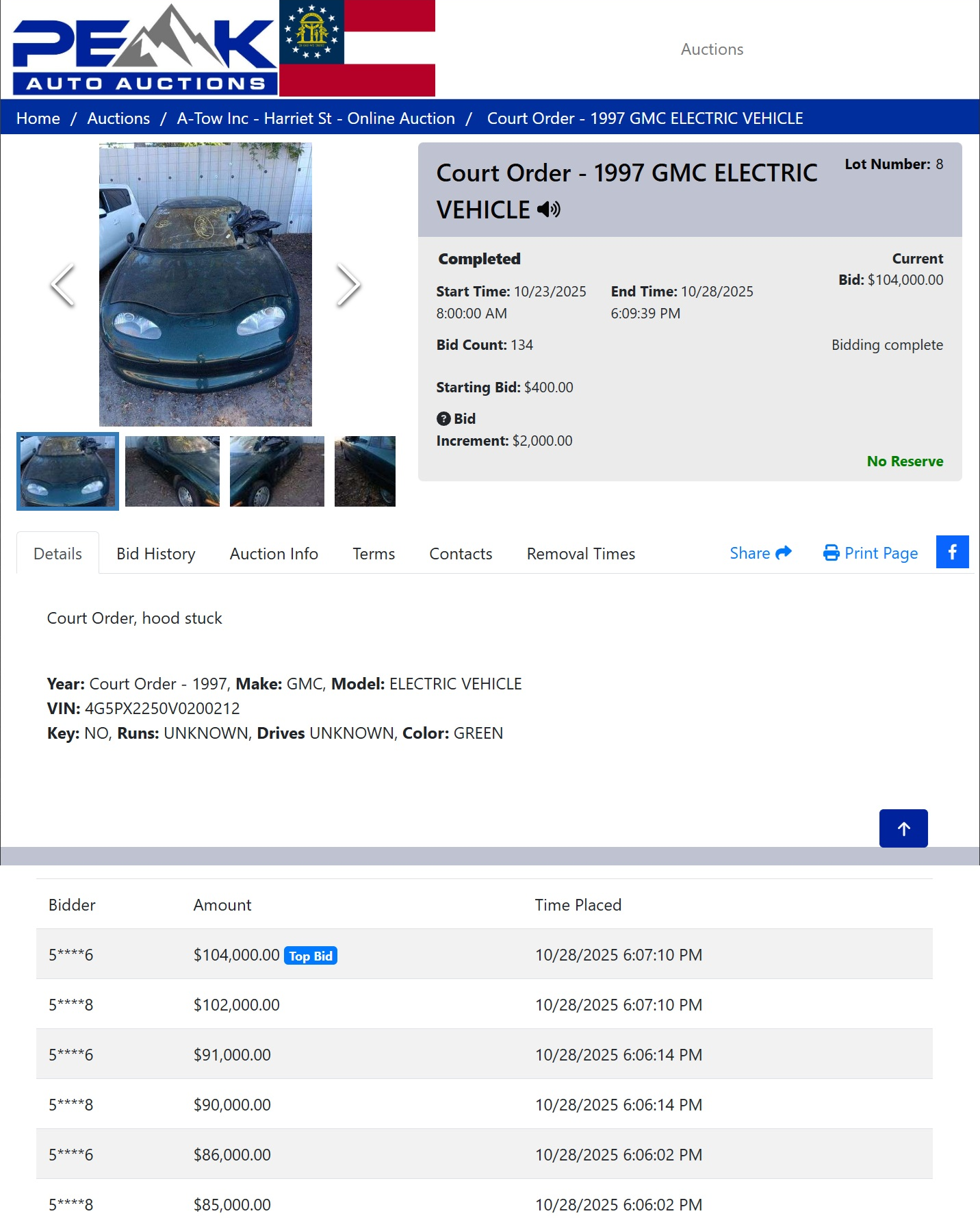View the Contacts tab
Screen dimensions: 980x1218
click(x=461, y=554)
